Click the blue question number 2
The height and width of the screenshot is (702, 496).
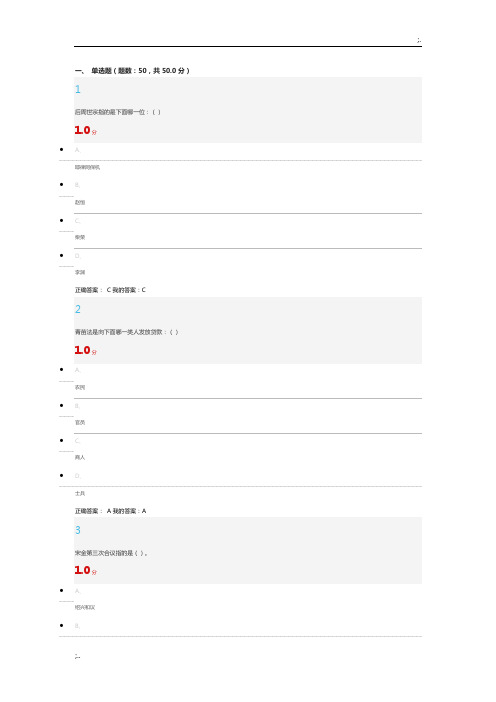tap(78, 309)
